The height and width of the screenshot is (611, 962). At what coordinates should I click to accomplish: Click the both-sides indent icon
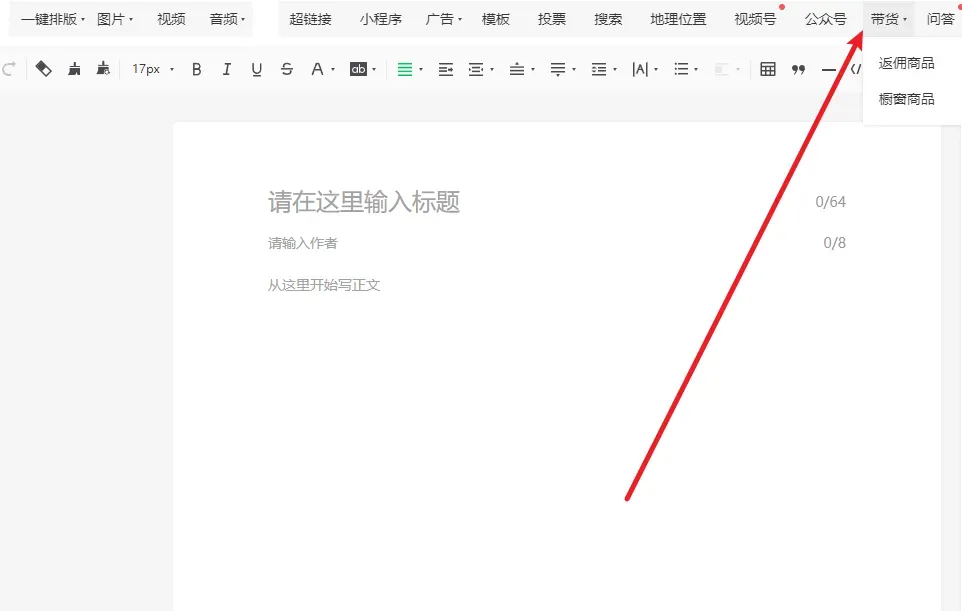pos(476,69)
